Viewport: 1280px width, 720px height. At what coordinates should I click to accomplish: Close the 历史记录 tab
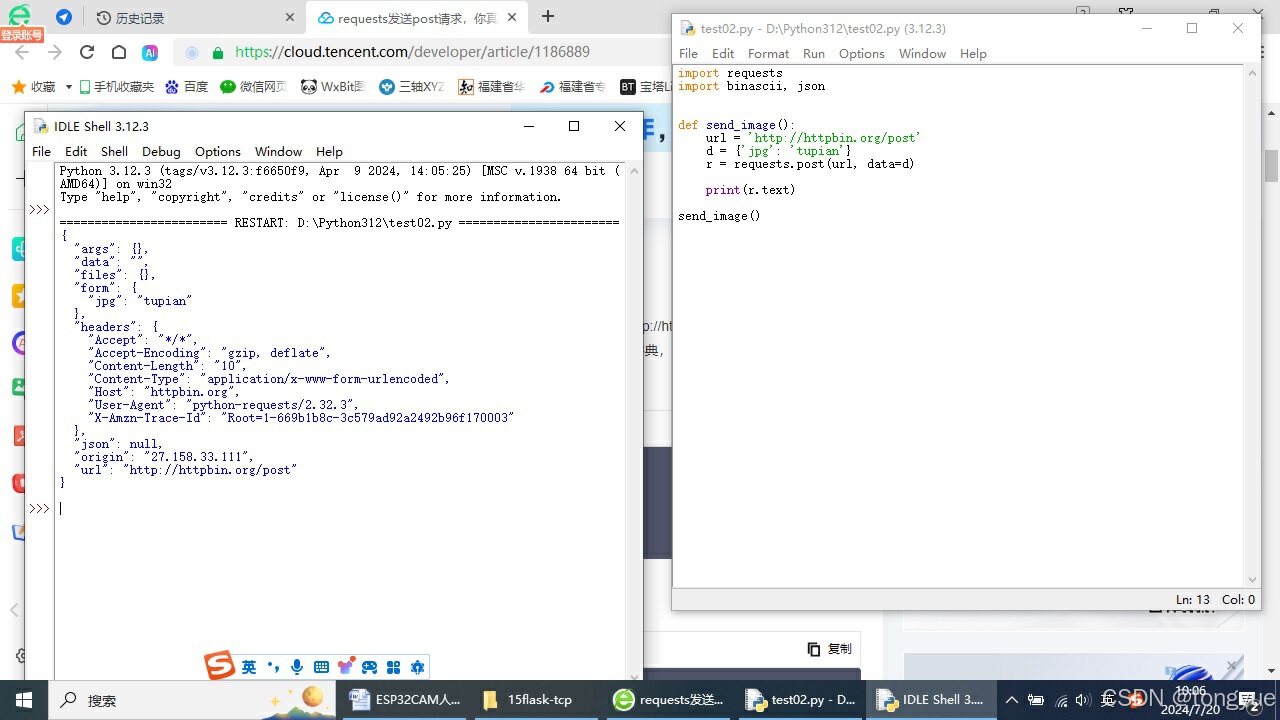point(290,17)
